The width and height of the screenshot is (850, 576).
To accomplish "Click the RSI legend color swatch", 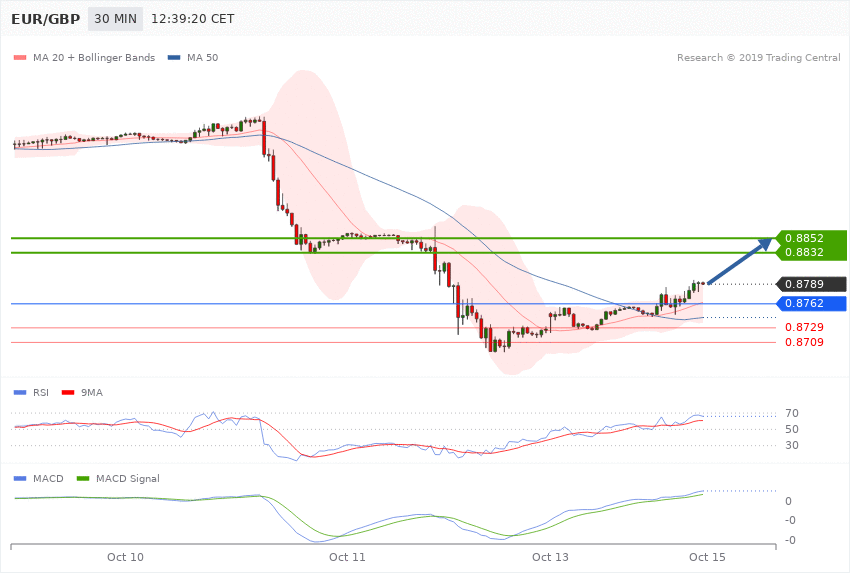I will pyautogui.click(x=20, y=392).
